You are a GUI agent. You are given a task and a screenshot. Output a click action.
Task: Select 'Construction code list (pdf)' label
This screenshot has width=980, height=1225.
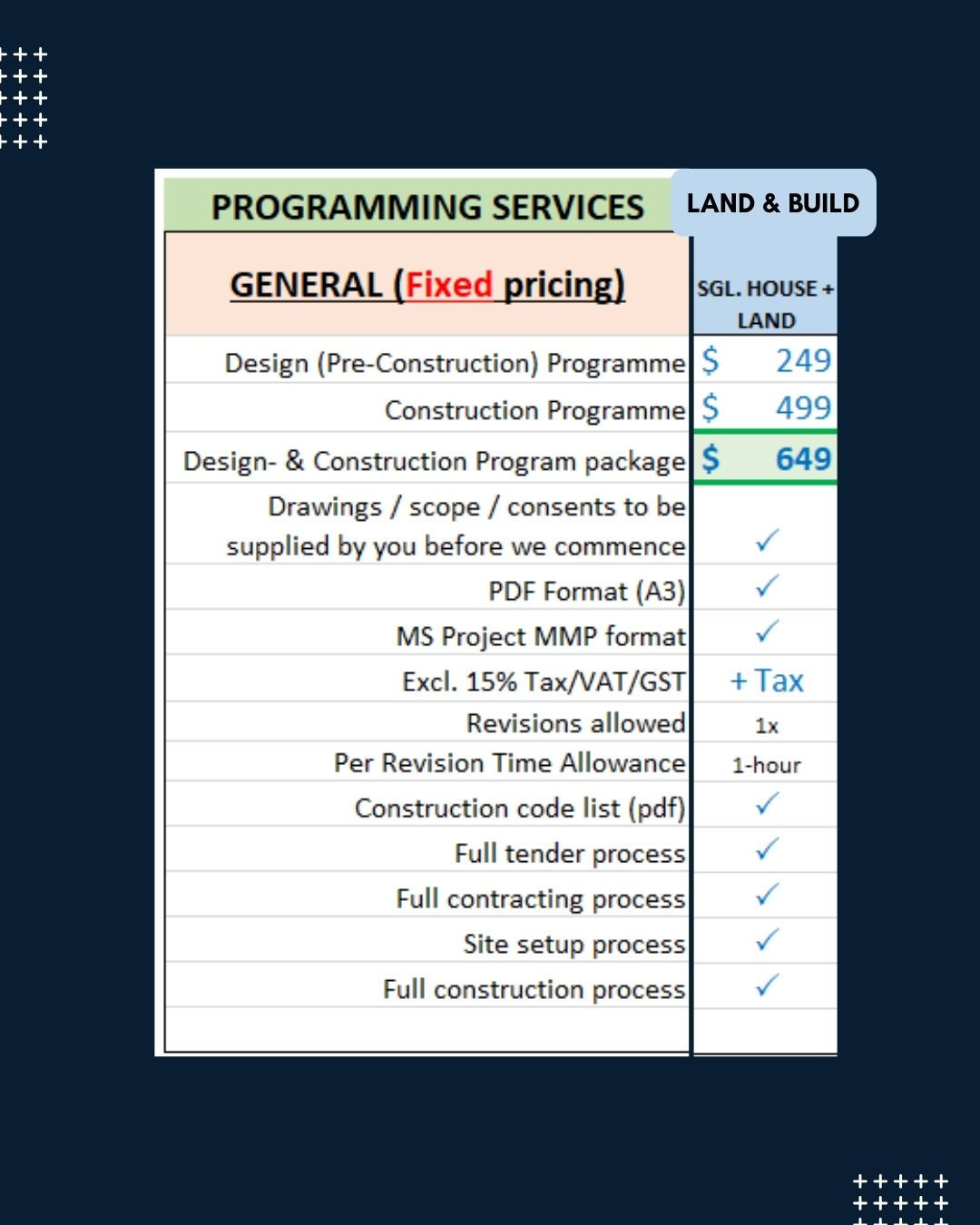pos(520,808)
